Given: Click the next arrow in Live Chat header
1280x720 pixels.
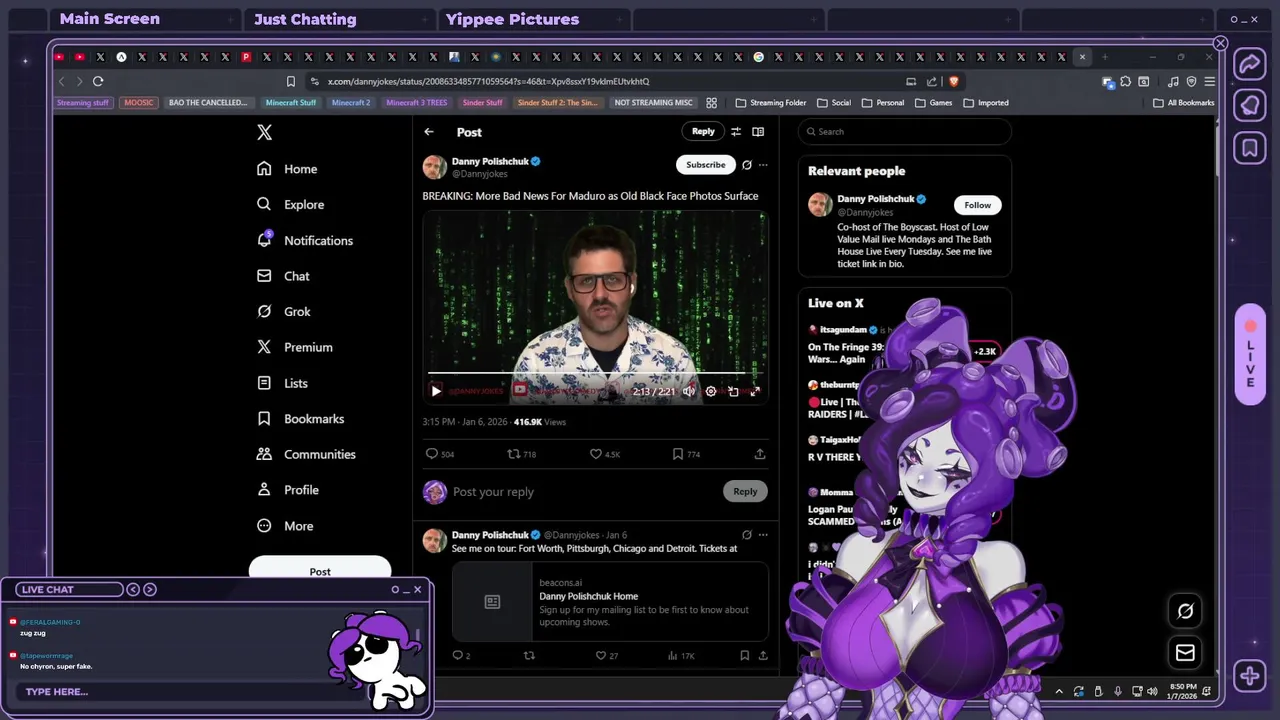Looking at the screenshot, I should point(150,589).
